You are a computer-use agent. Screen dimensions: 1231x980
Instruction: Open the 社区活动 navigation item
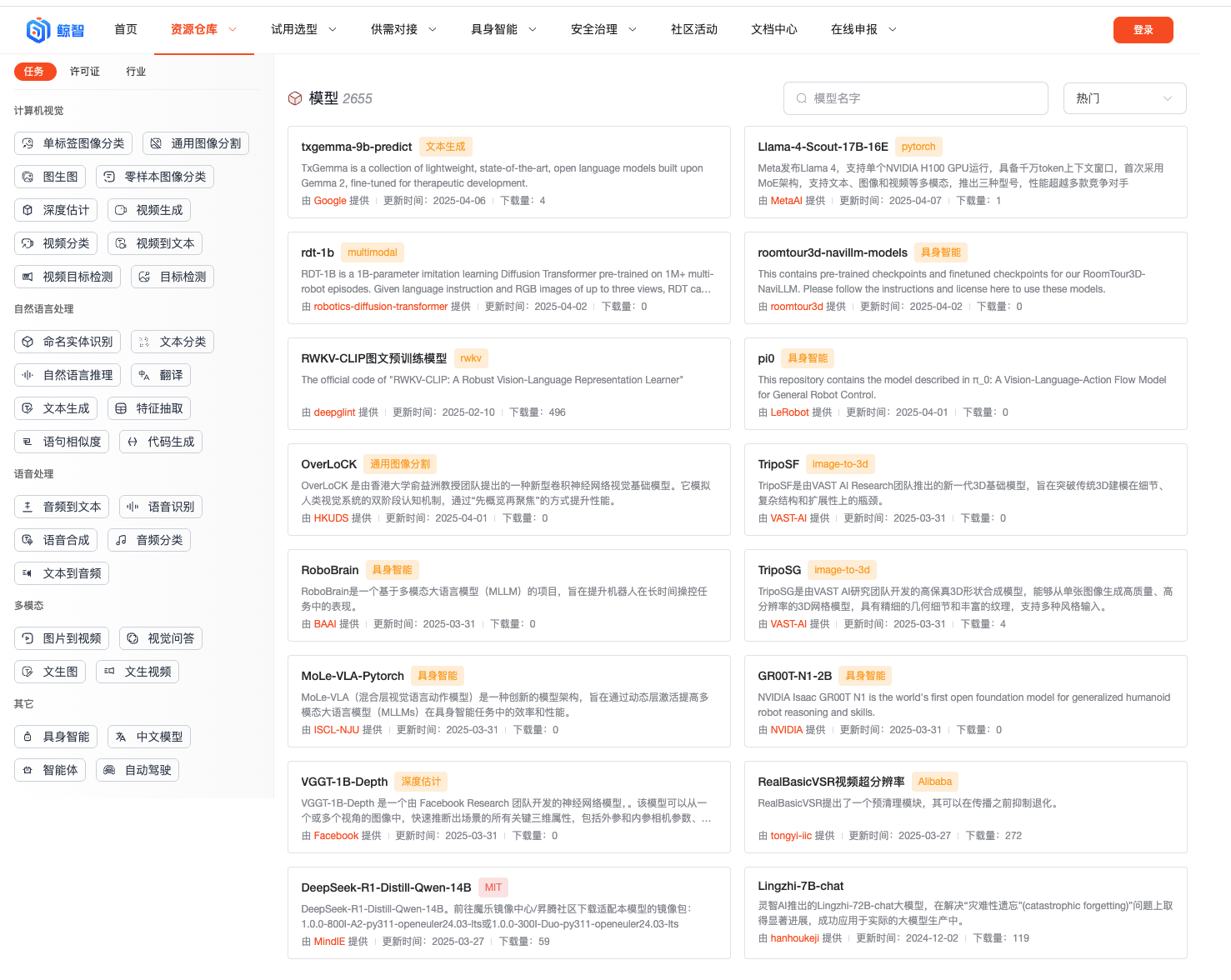click(x=694, y=29)
